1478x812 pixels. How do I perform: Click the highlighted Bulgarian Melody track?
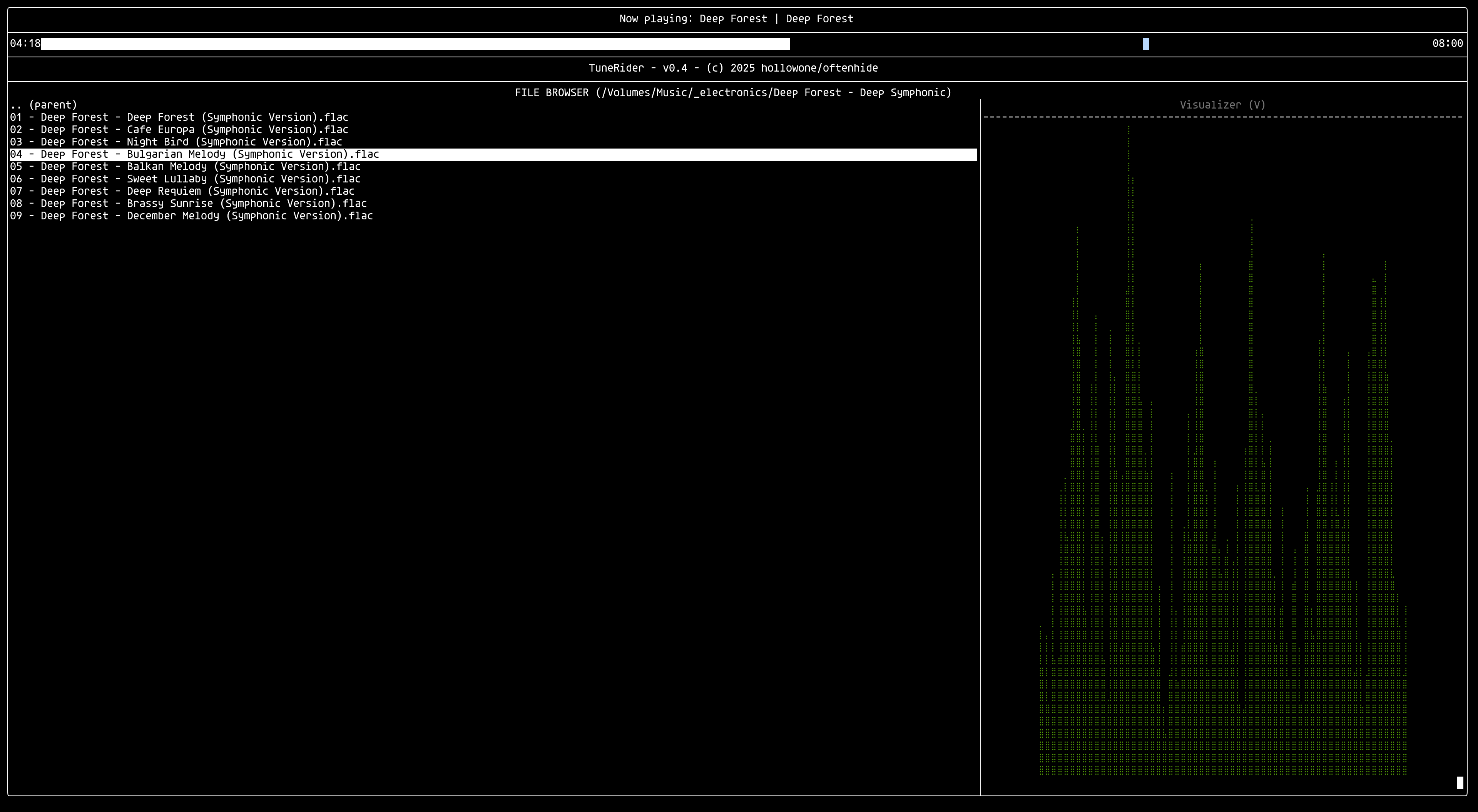(194, 154)
